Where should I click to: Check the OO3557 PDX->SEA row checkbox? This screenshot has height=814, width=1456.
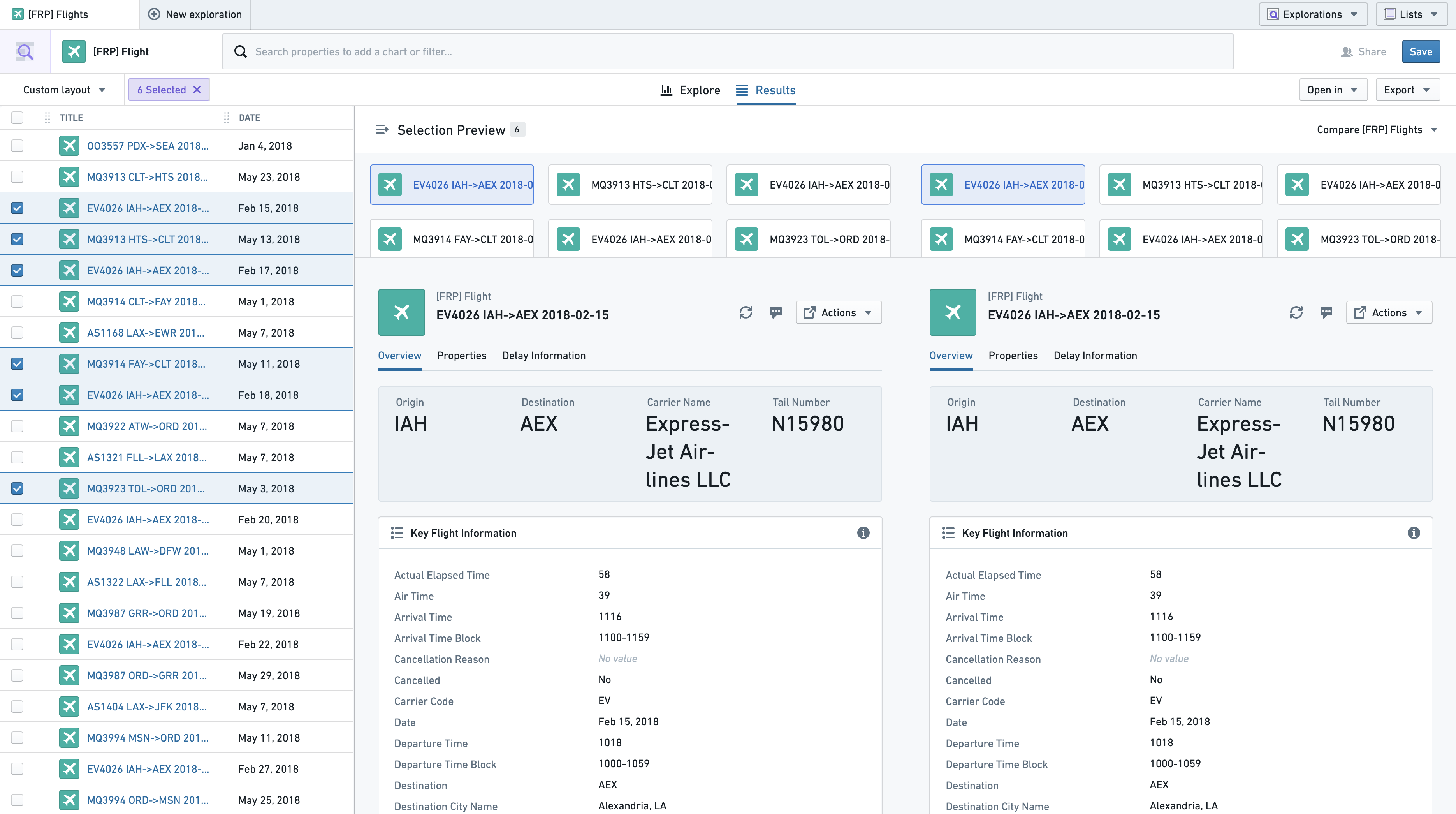17,146
